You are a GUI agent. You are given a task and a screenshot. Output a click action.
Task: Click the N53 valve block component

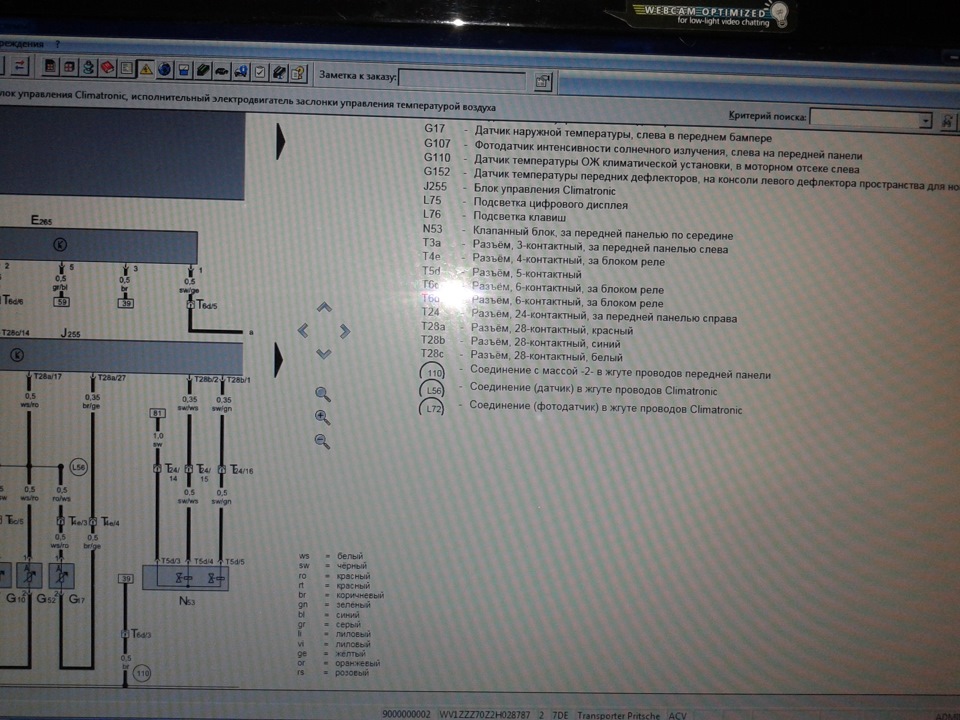point(186,578)
